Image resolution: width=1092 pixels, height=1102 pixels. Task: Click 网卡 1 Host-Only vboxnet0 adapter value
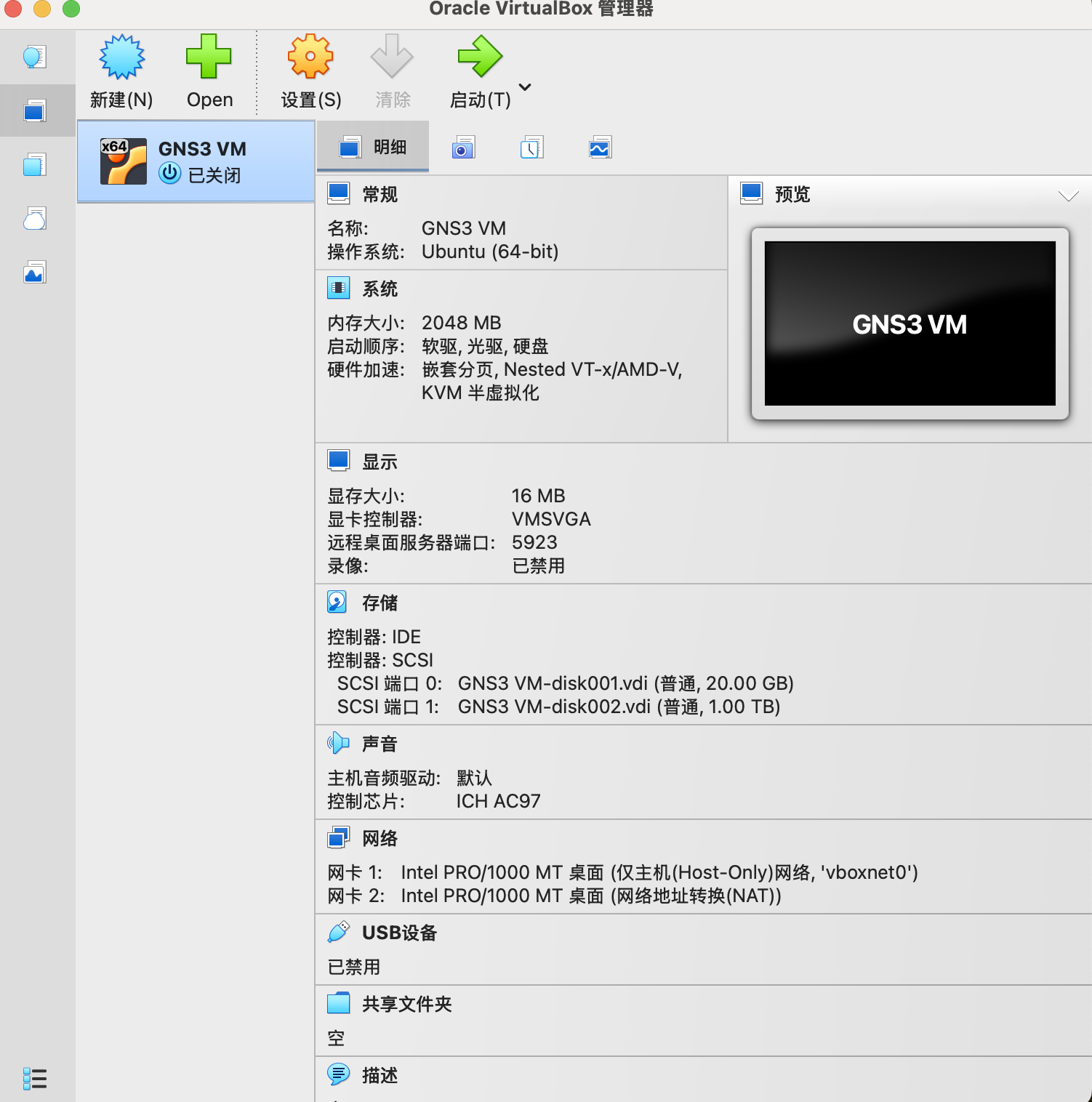coord(659,872)
